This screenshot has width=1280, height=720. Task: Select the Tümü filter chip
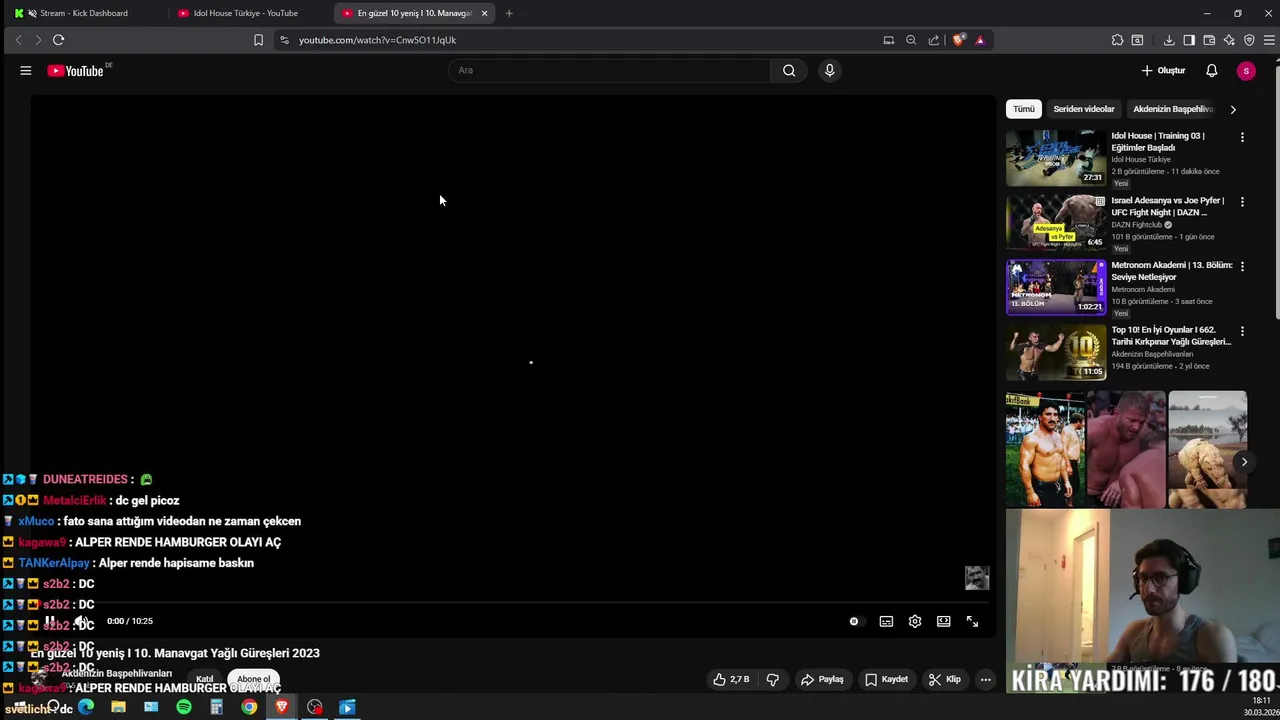tap(1024, 109)
